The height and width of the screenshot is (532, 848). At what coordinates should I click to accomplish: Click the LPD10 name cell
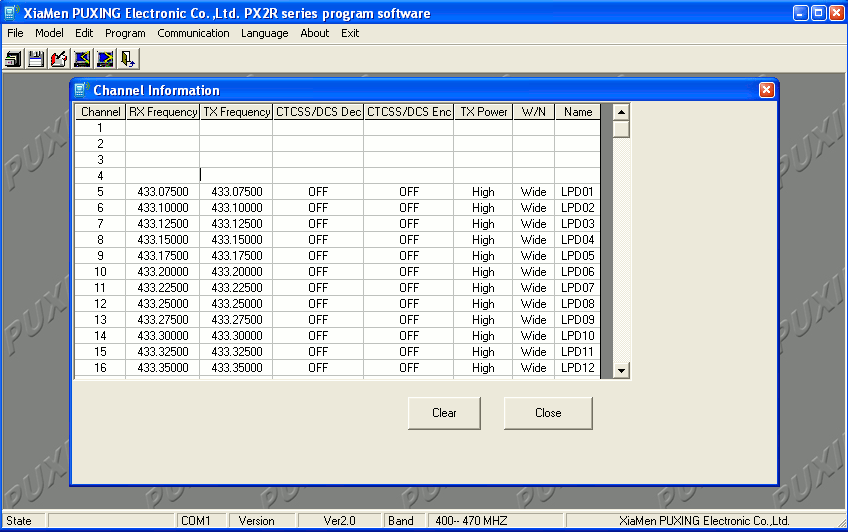point(578,336)
